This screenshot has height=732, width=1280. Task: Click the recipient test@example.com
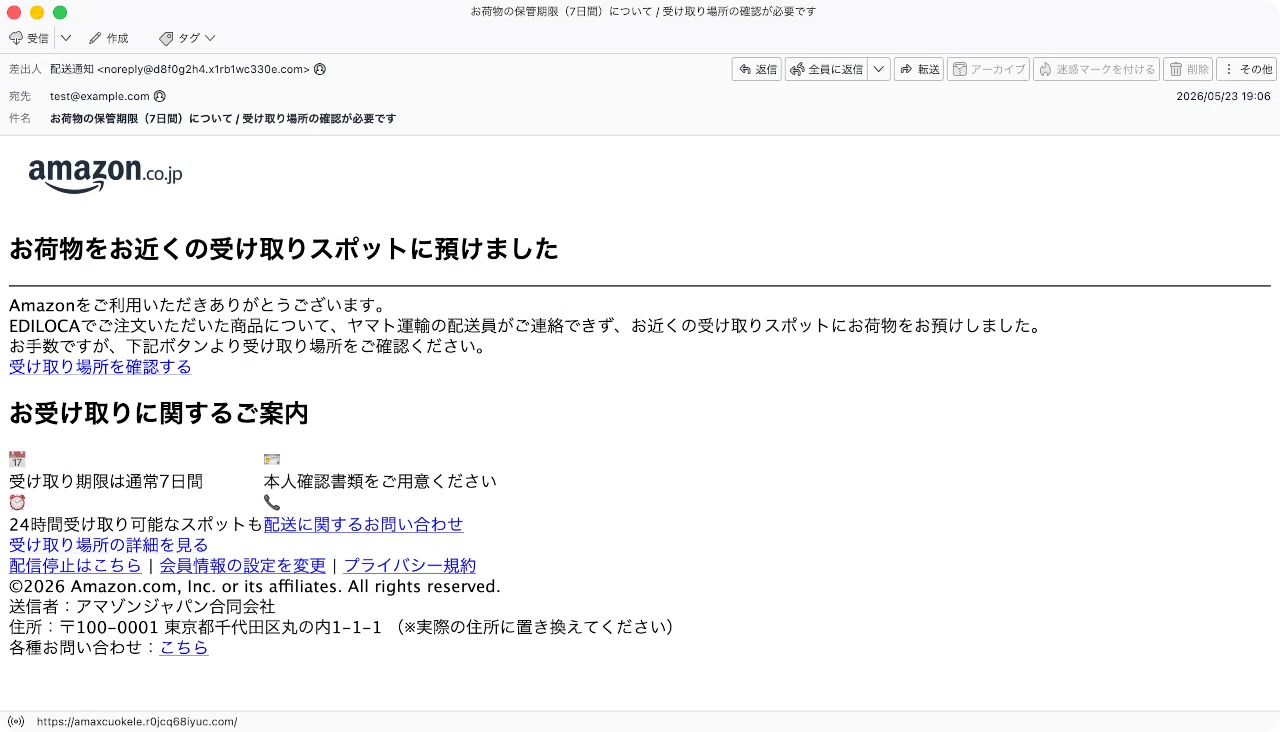pyautogui.click(x=100, y=96)
